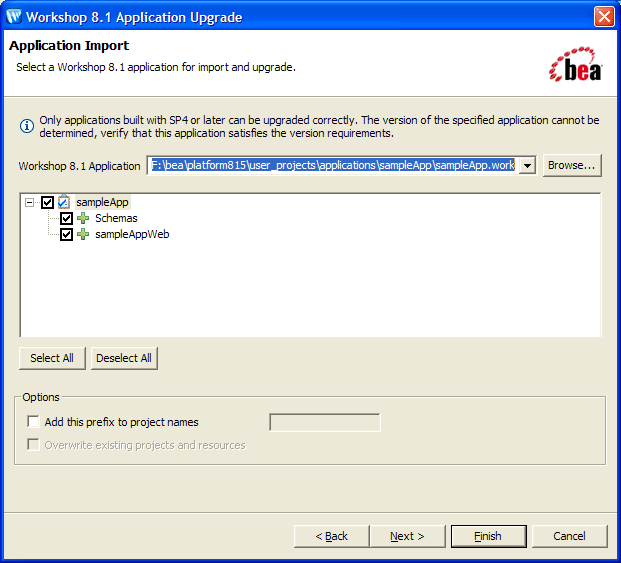
Task: Click the Finish button
Action: 488,536
